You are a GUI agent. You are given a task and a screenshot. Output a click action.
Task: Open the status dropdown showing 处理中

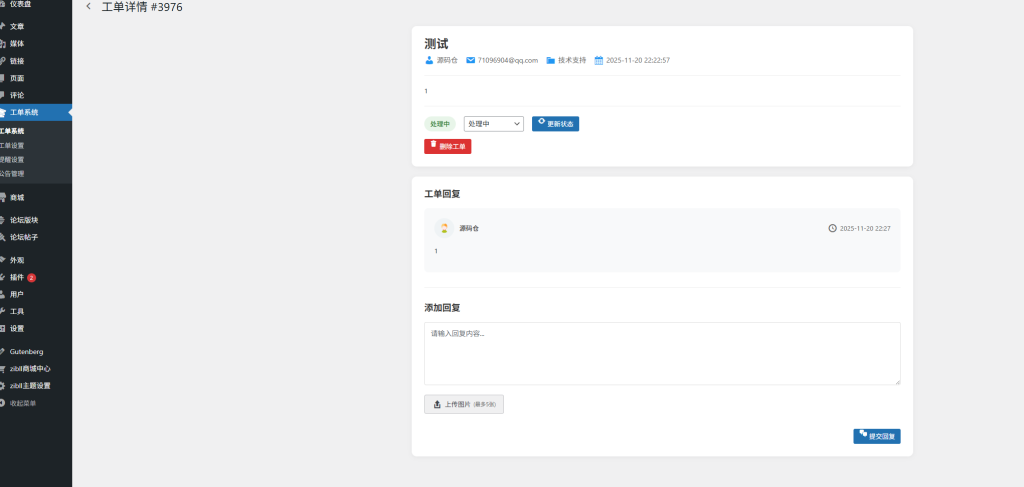(494, 124)
